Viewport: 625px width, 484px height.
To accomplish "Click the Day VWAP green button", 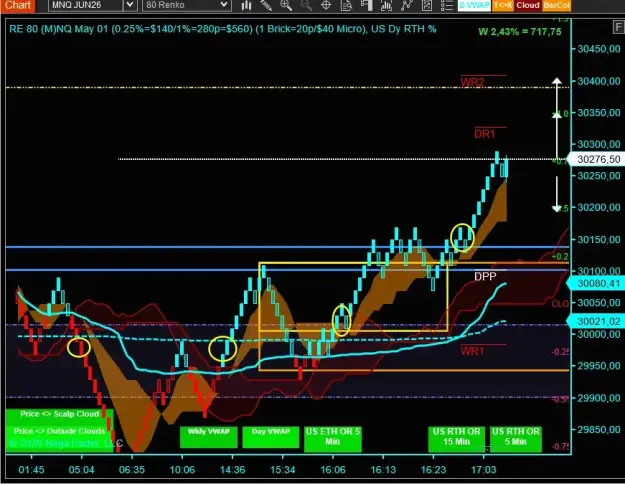I will [271, 437].
